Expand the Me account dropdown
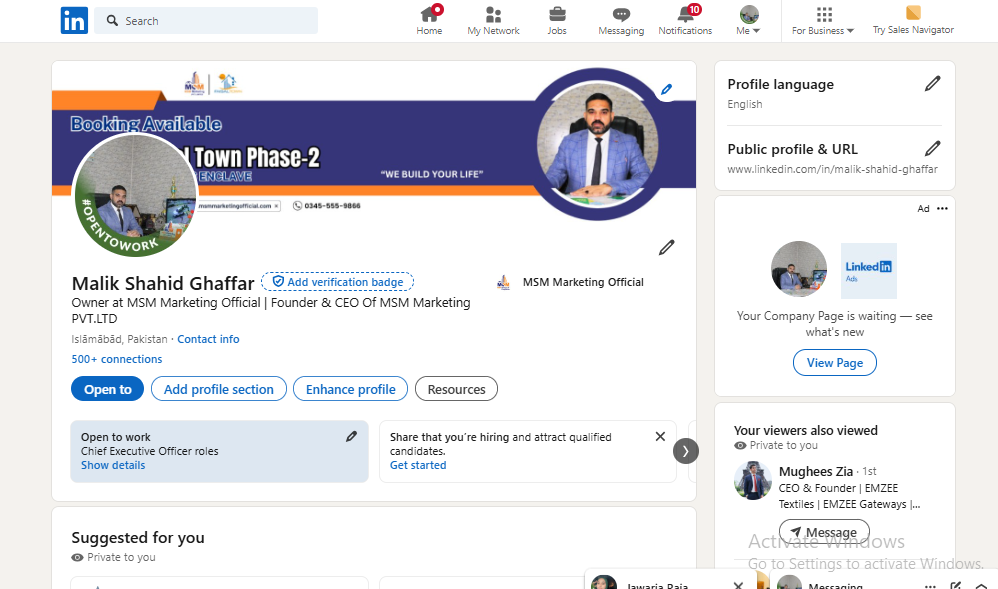This screenshot has height=589, width=998. pos(749,21)
